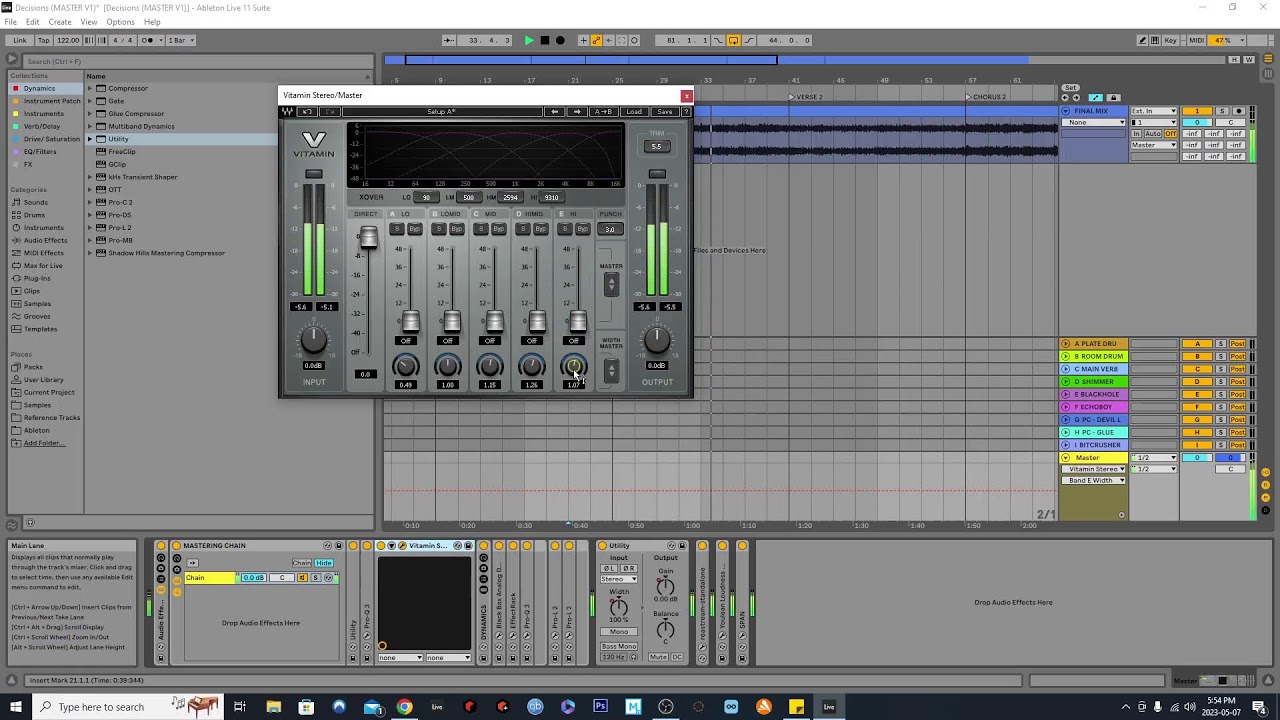This screenshot has width=1280, height=720.
Task: Click the Windows Task View icon
Action: coord(240,707)
